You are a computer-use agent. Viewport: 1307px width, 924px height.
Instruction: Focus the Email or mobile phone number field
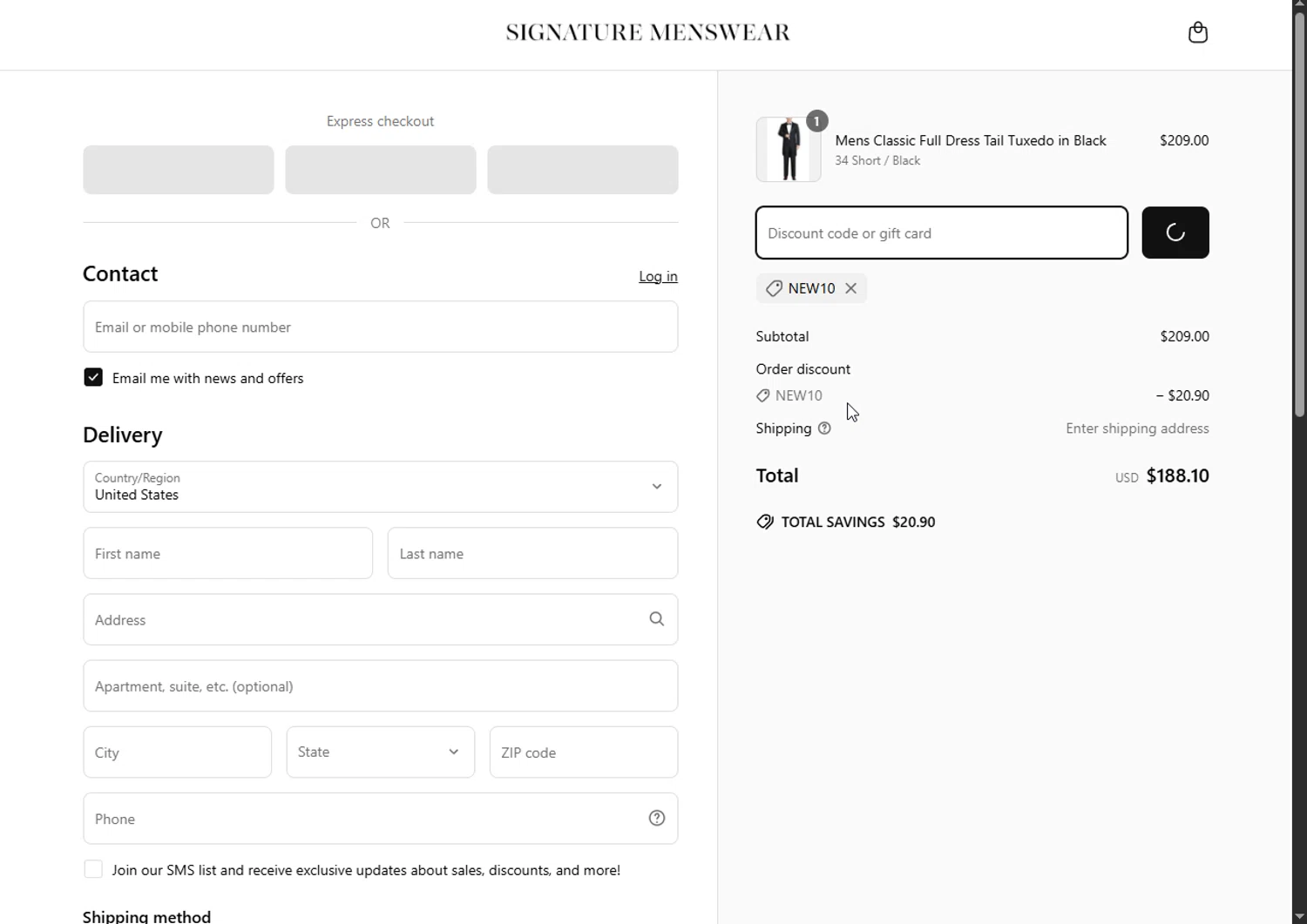point(381,327)
